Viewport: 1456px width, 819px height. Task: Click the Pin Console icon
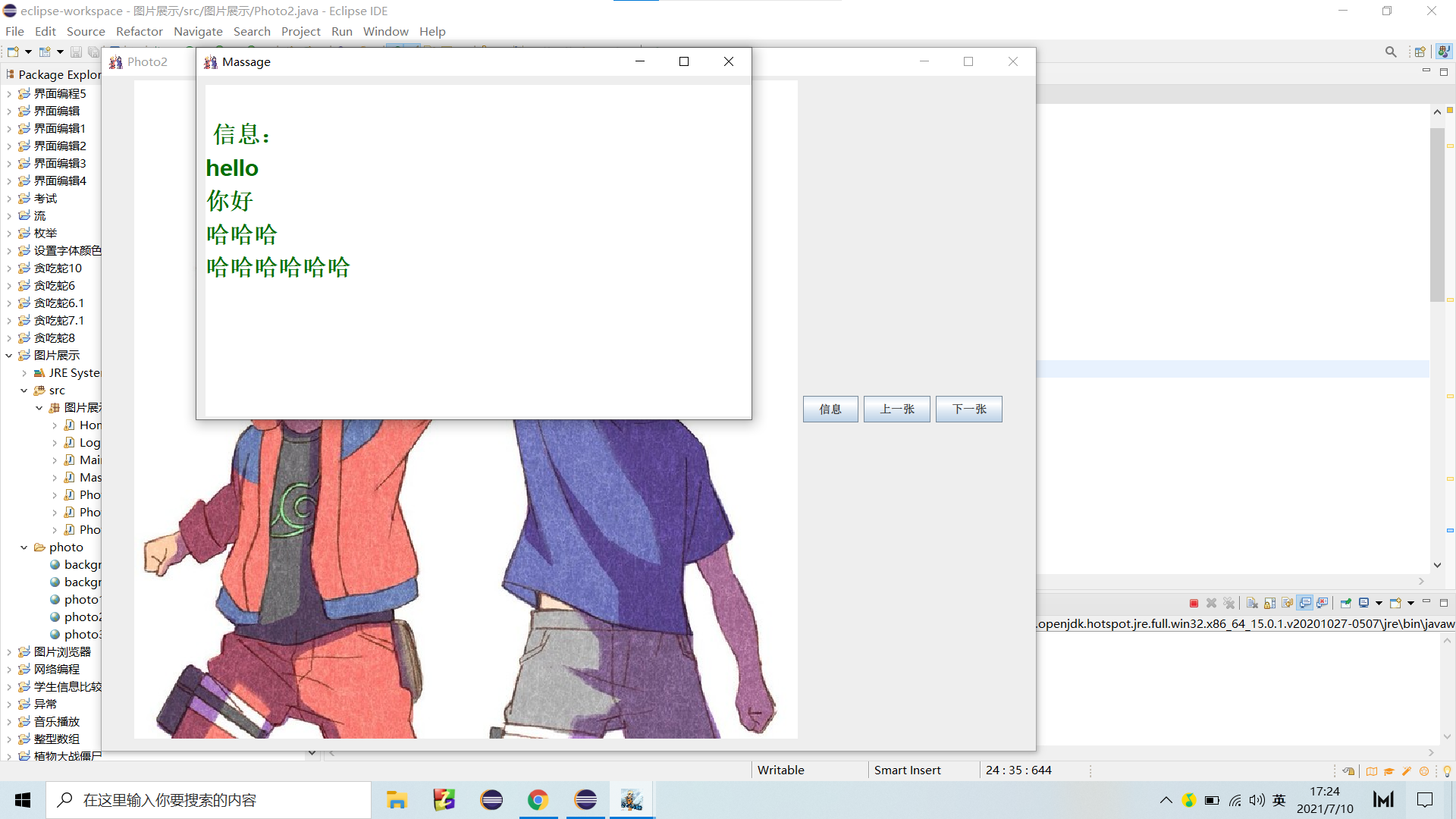(1346, 603)
